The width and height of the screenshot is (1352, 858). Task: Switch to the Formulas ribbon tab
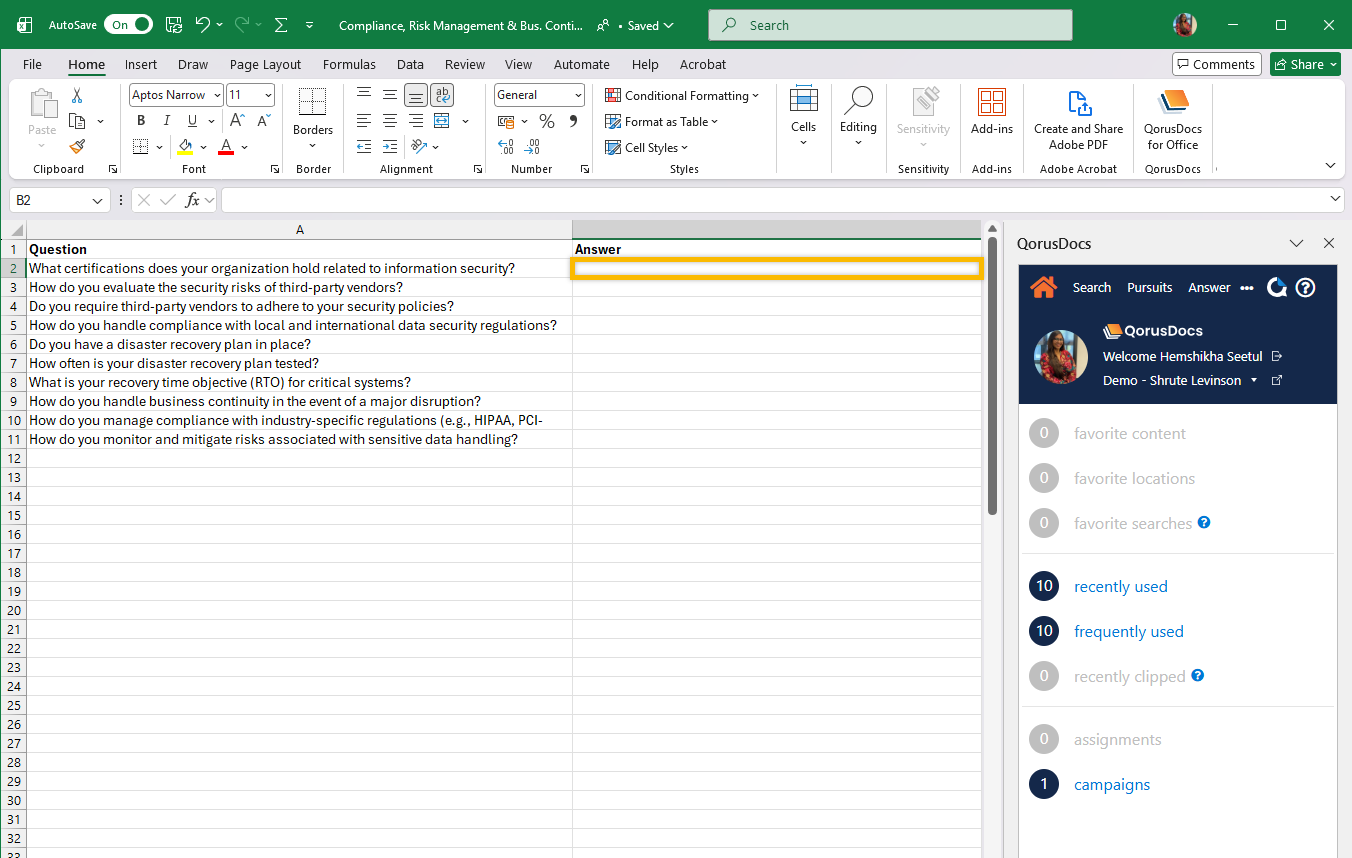click(x=349, y=64)
